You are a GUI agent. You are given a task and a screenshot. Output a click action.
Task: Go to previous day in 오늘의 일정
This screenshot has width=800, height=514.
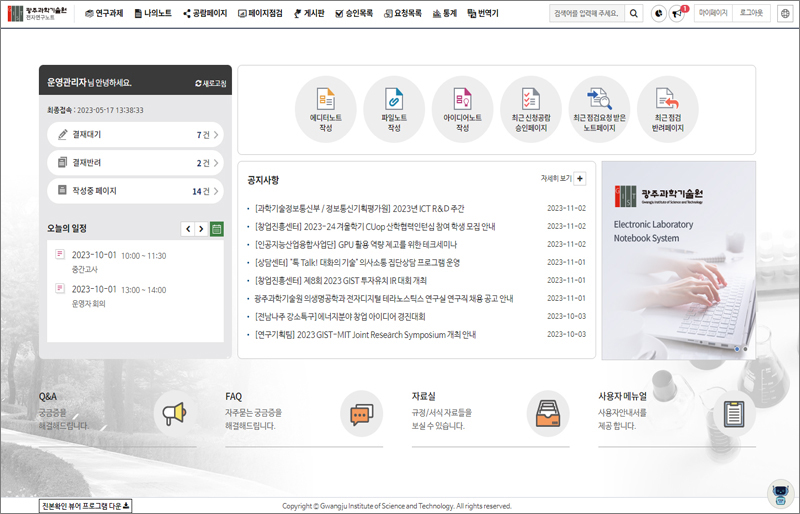coord(188,229)
